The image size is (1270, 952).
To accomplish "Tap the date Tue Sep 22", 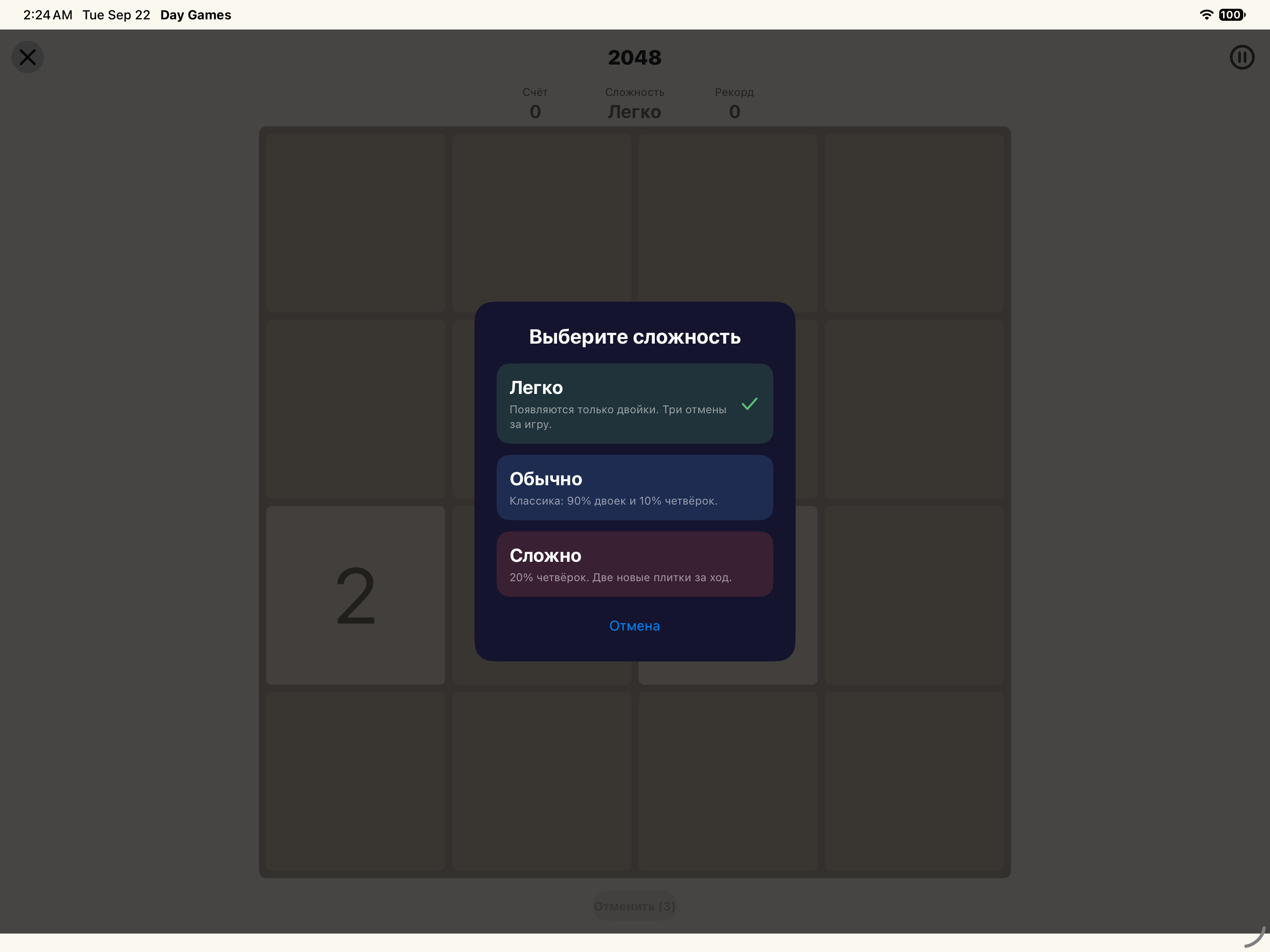I will coord(116,15).
